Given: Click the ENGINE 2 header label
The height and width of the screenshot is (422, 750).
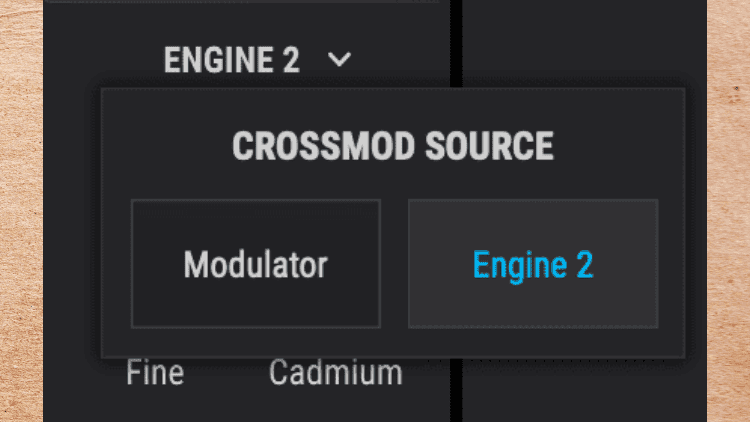Looking at the screenshot, I should [232, 60].
